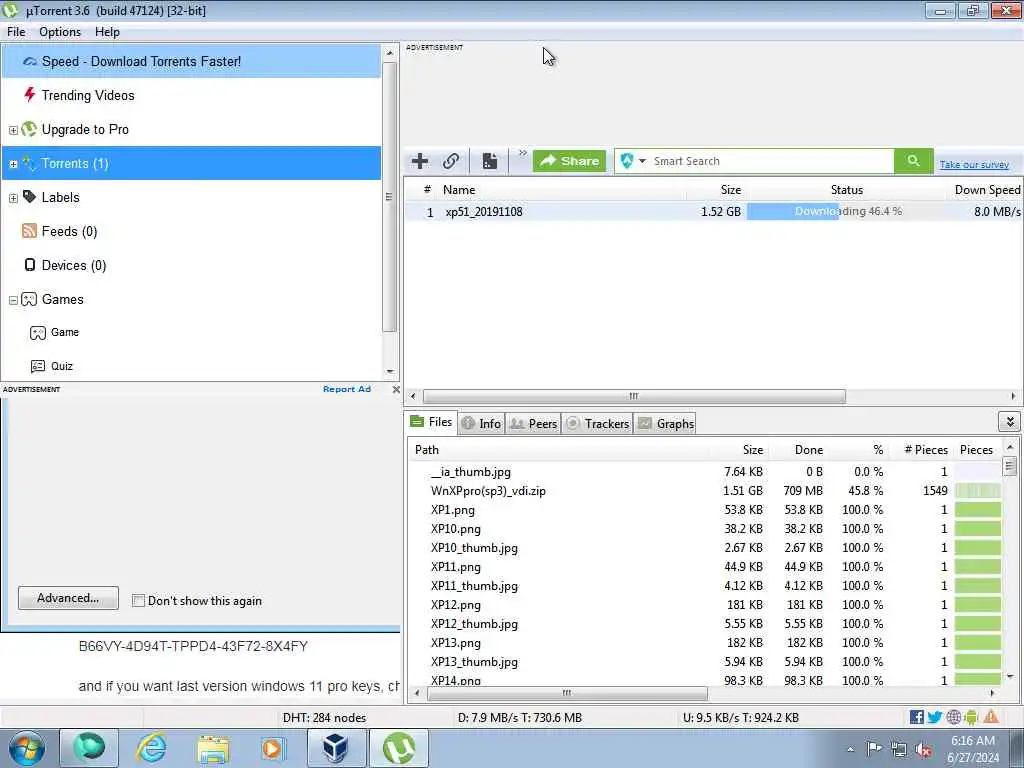Viewport: 1024px width, 768px height.
Task: Click green pieces bar for XP1.png
Action: pyautogui.click(x=978, y=509)
